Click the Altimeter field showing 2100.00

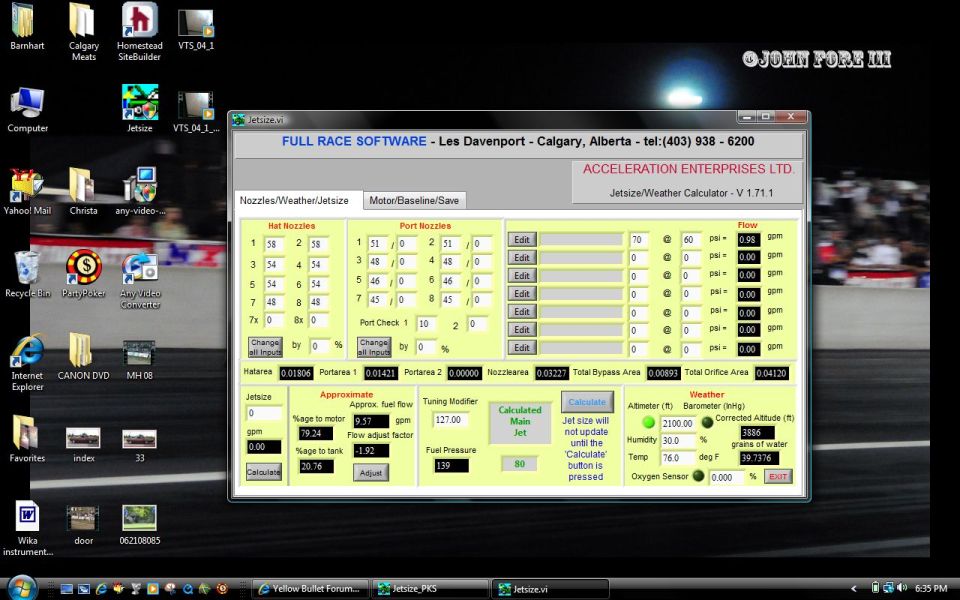click(x=678, y=423)
